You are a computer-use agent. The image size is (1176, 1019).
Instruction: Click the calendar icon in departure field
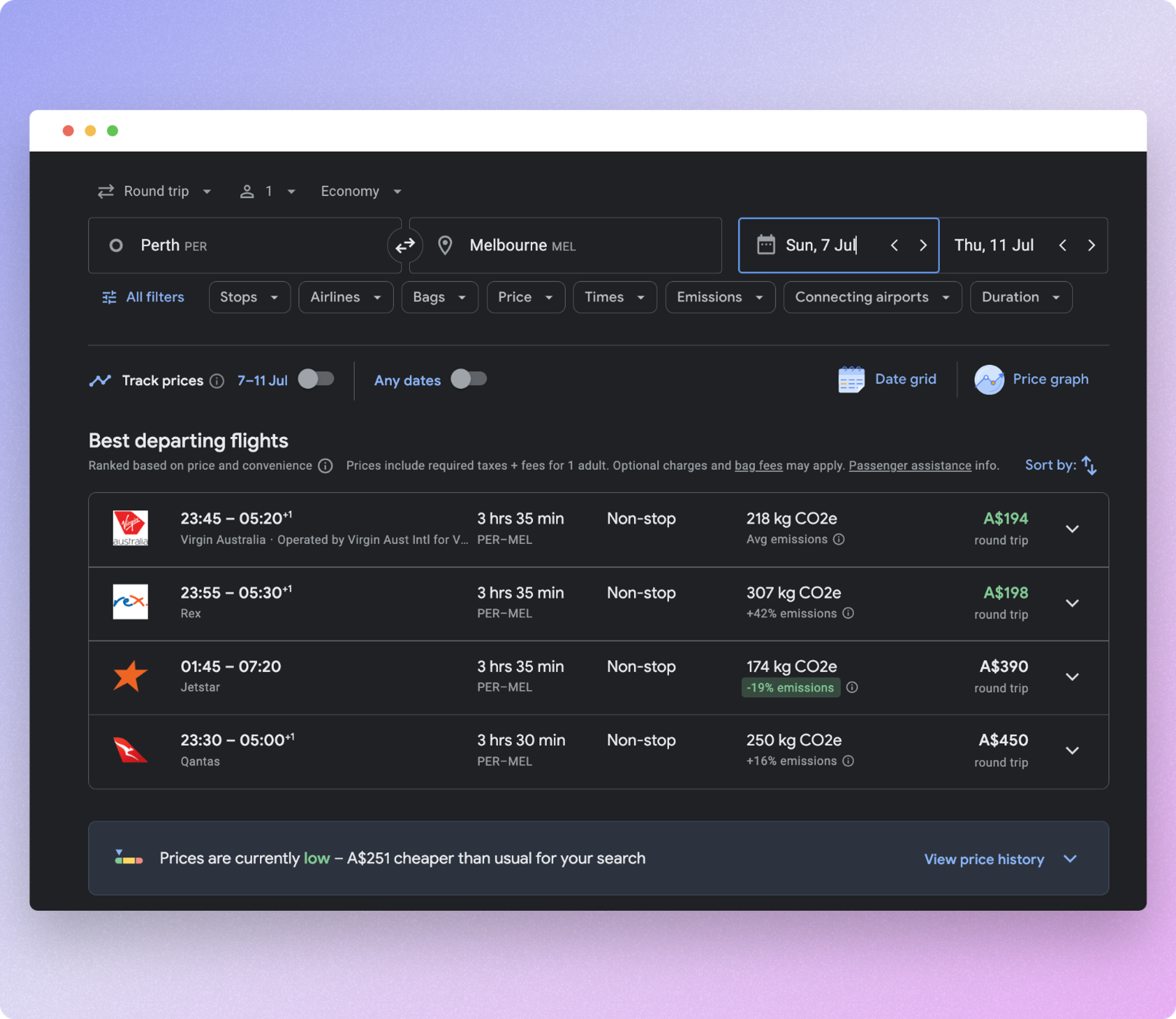point(766,245)
